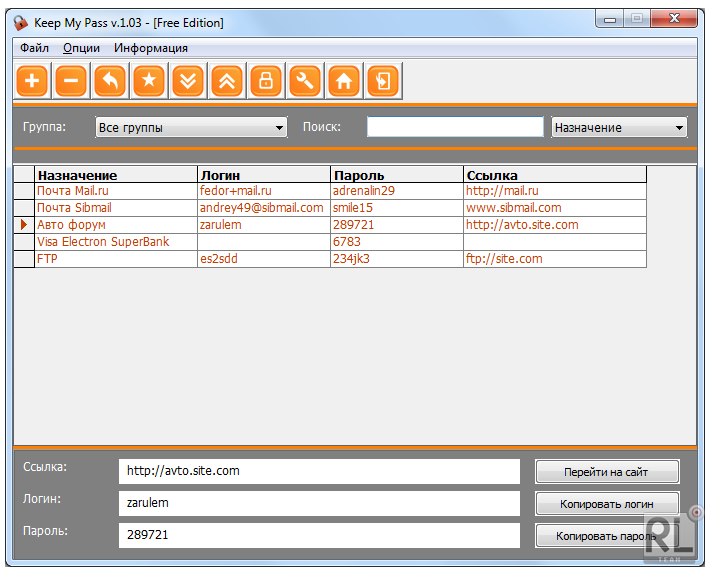712x572 pixels.
Task: Click the exit door toolbar icon
Action: coord(383,81)
